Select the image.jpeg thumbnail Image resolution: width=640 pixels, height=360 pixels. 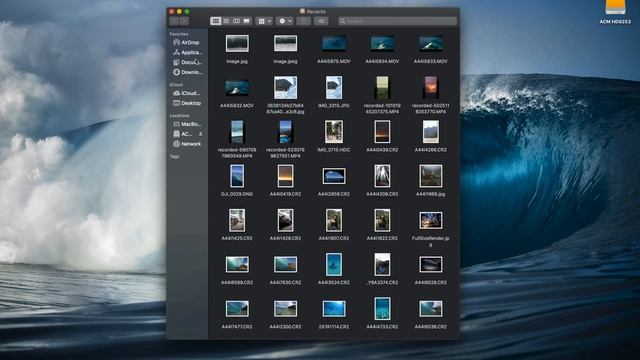coord(285,44)
